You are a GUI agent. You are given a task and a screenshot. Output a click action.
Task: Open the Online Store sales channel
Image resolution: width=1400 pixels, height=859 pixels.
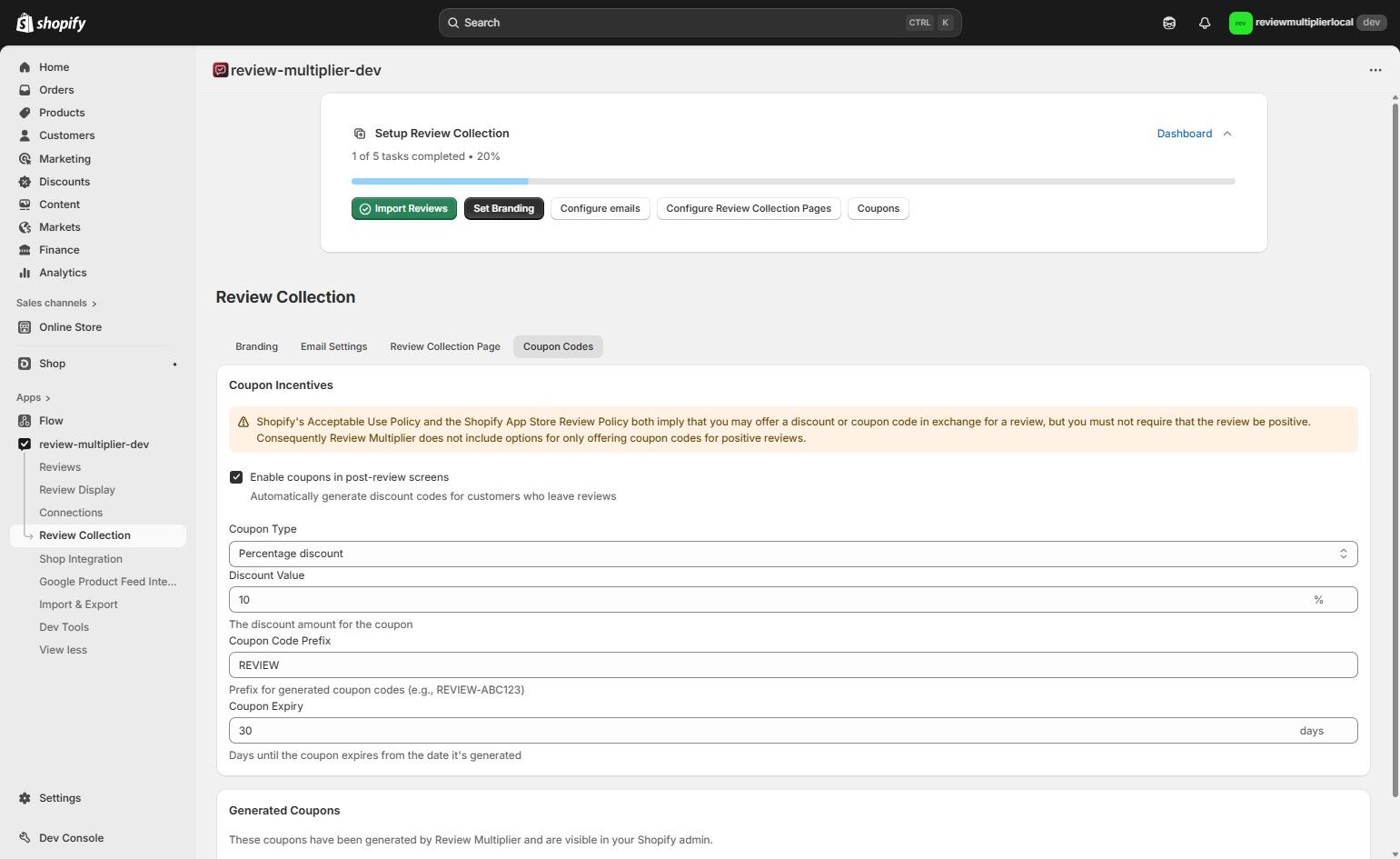70,326
